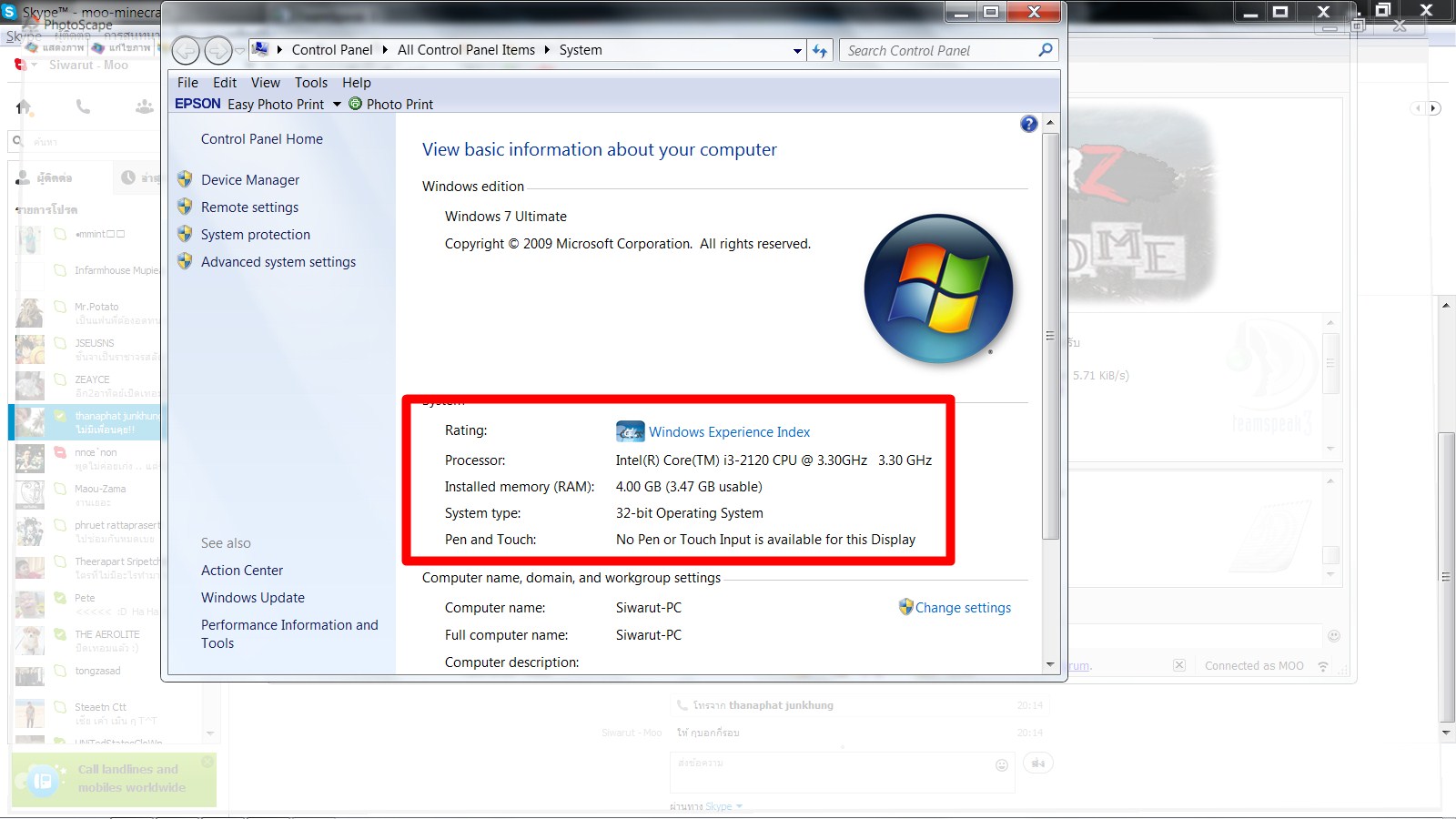Click the shield icon beside Device Manager
This screenshot has height=819, width=1456.
tap(185, 179)
